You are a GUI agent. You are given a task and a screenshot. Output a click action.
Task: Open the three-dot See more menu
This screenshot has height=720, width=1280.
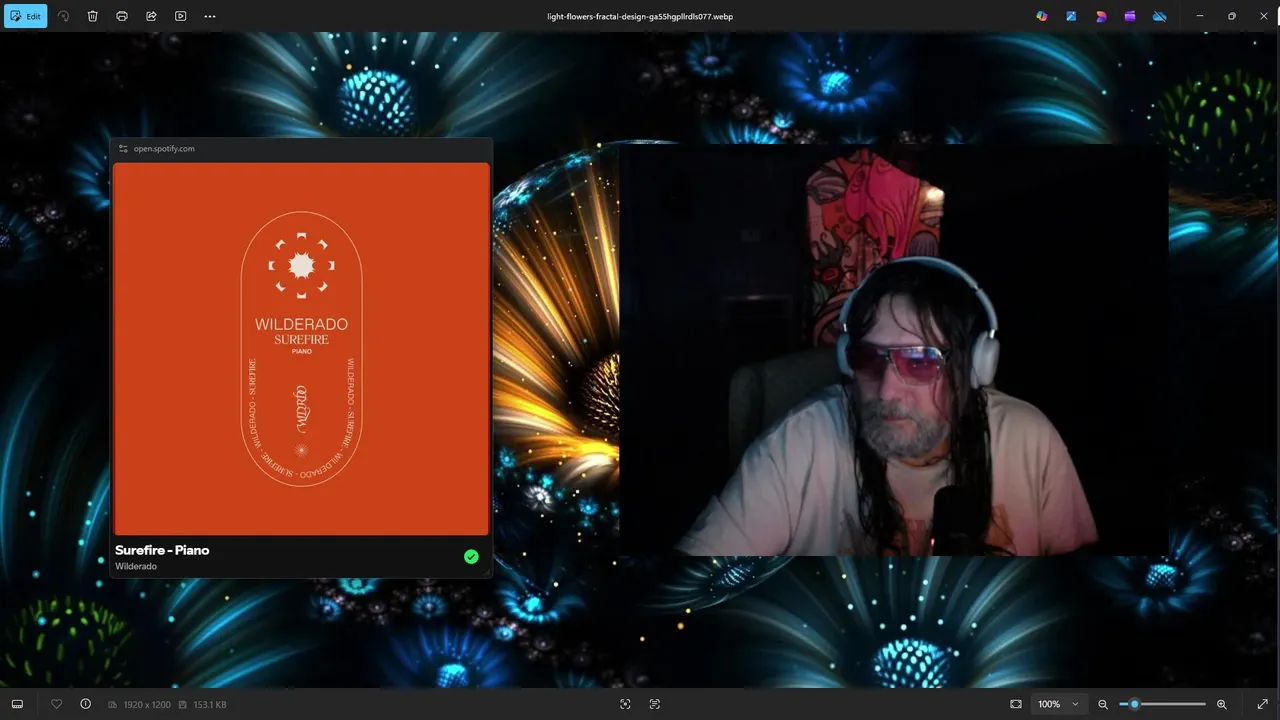[x=210, y=16]
